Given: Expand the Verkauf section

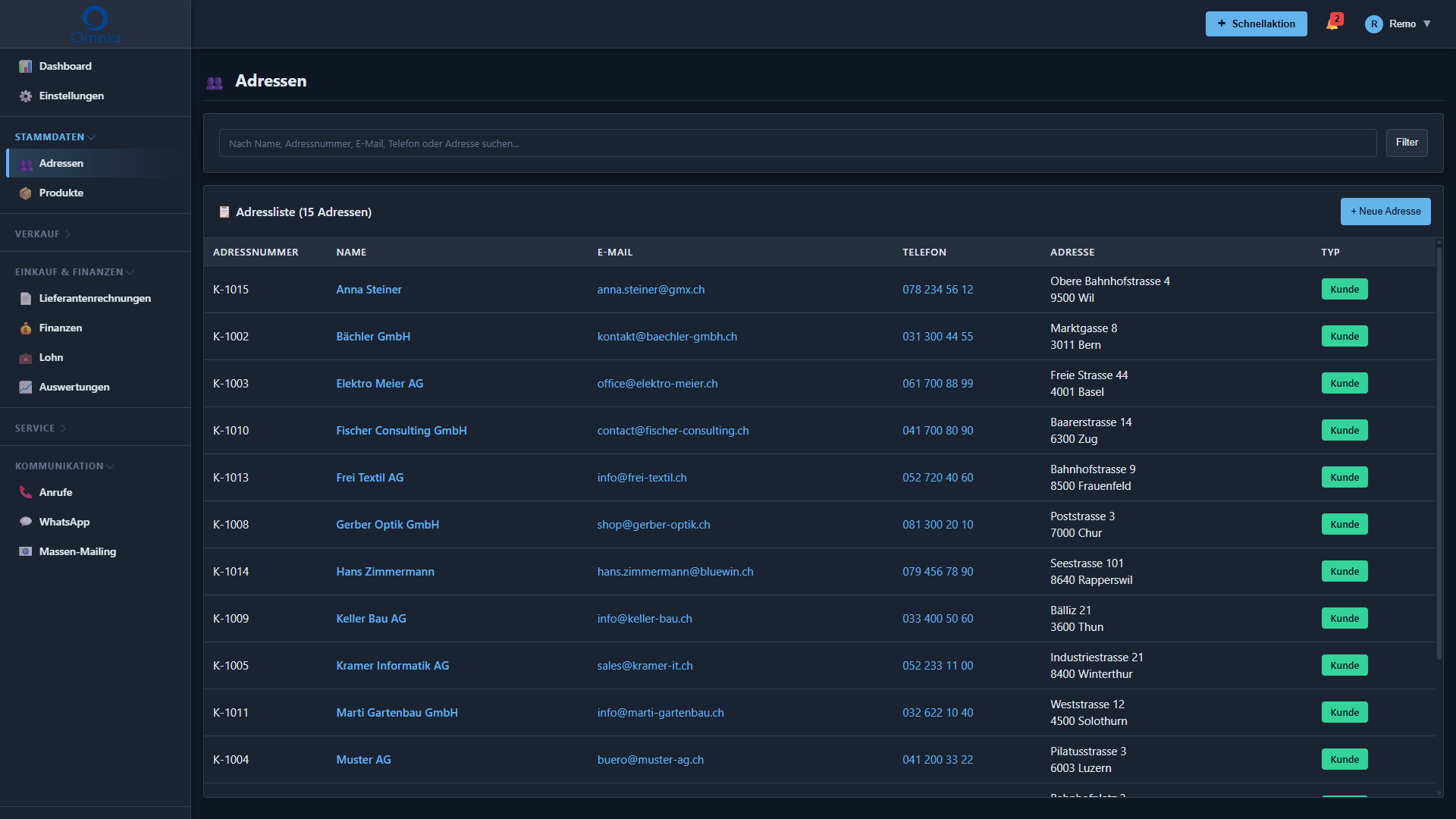Looking at the screenshot, I should (42, 234).
